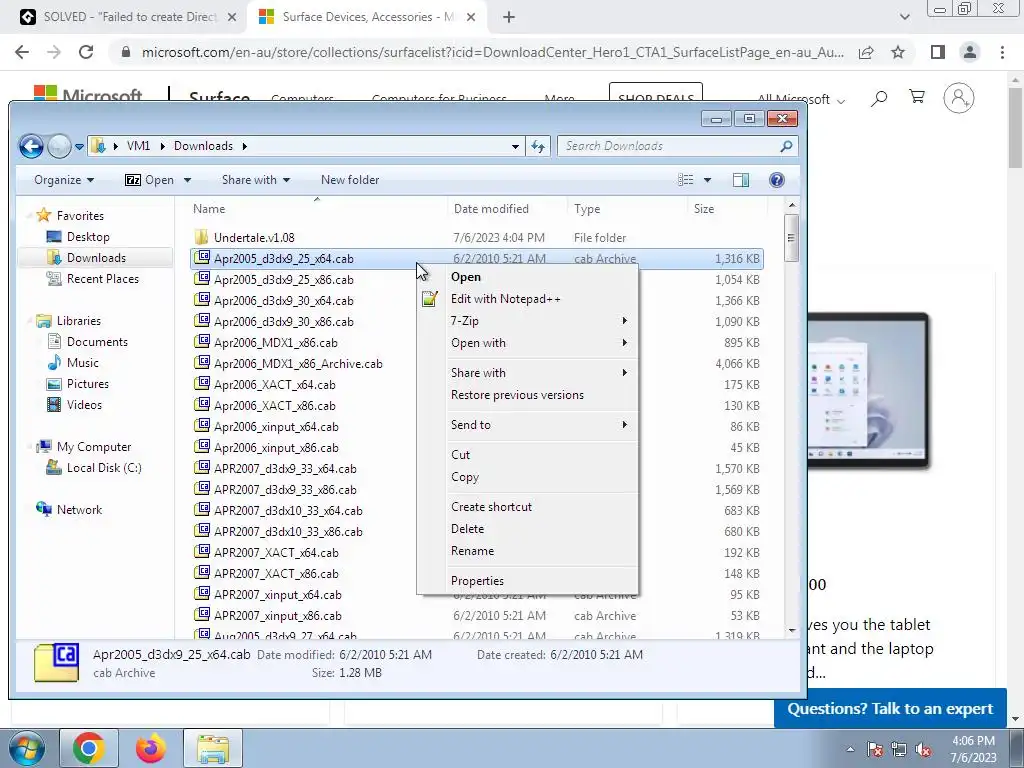This screenshot has height=768, width=1024.
Task: Open the Explorer help icon
Action: click(776, 180)
